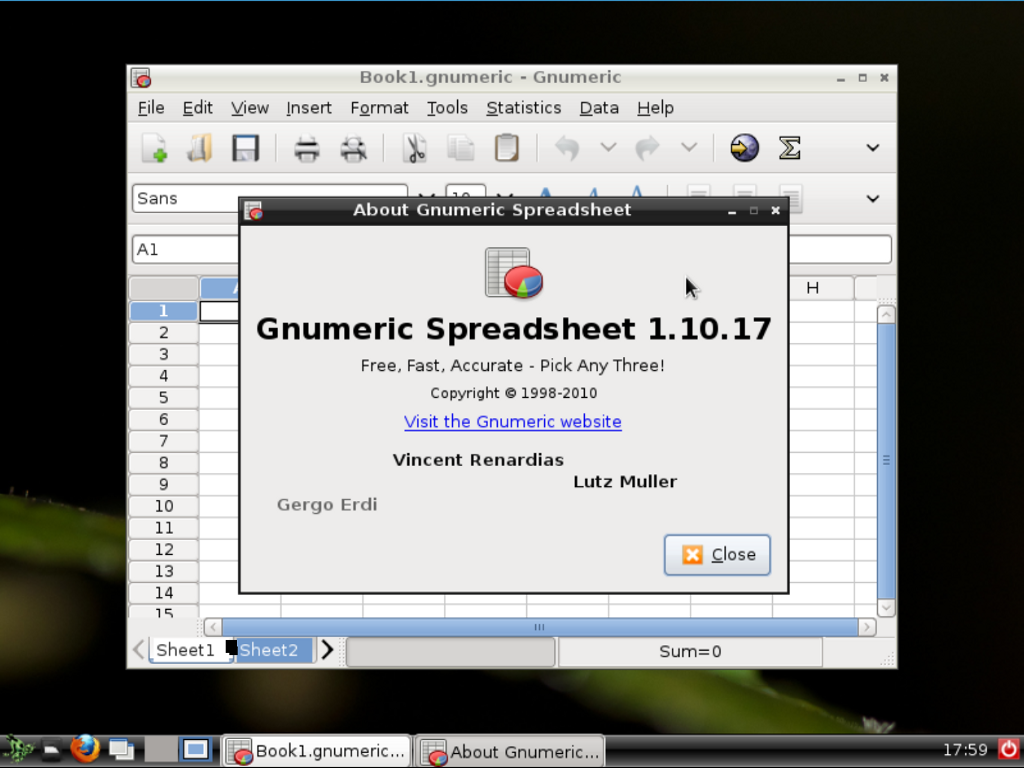Click the About dialog title bar icon
This screenshot has height=768, width=1024.
pyautogui.click(x=253, y=210)
